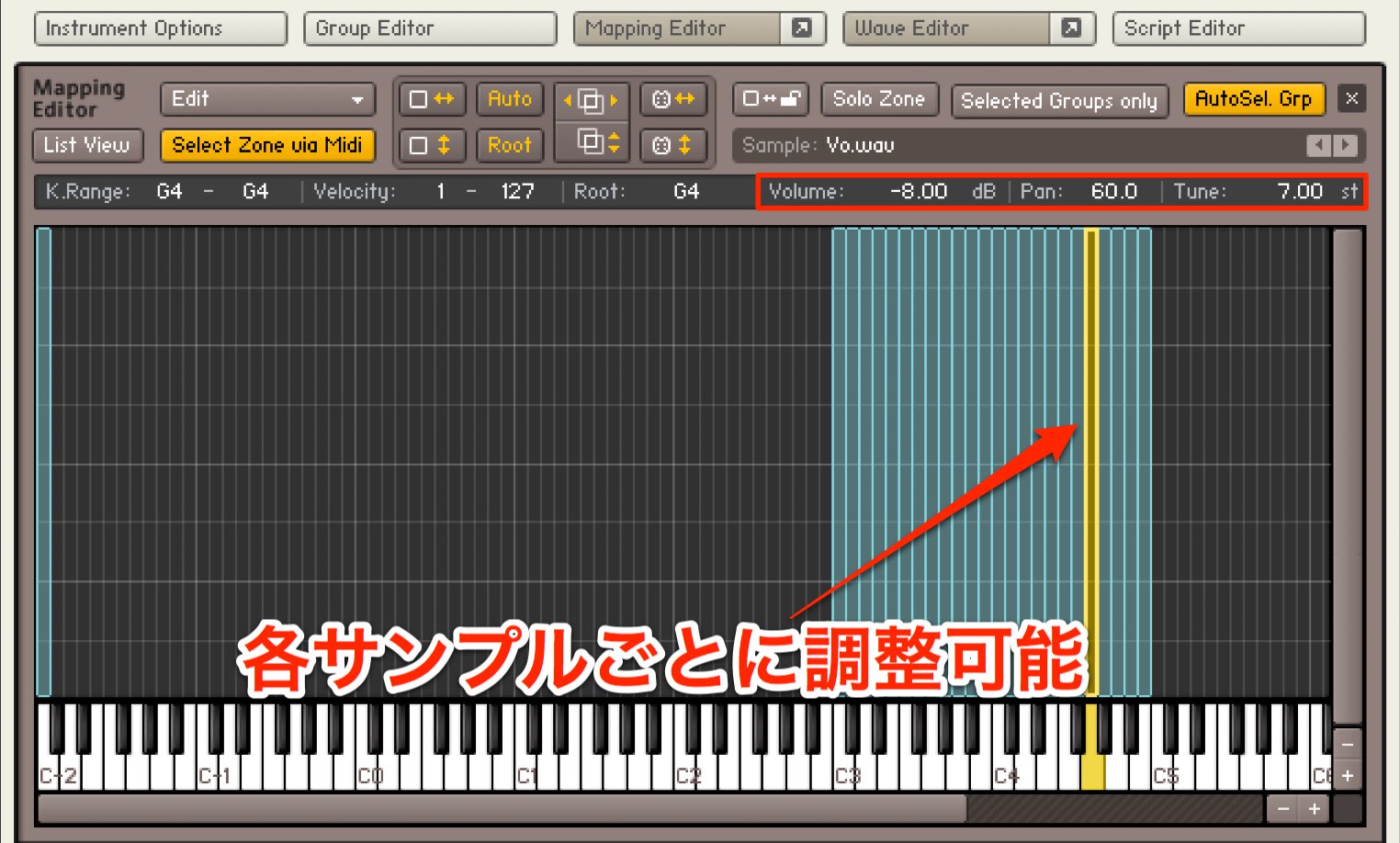Disable AutoSel. Grp
Screen dimensions: 1400x843
pos(1254,99)
